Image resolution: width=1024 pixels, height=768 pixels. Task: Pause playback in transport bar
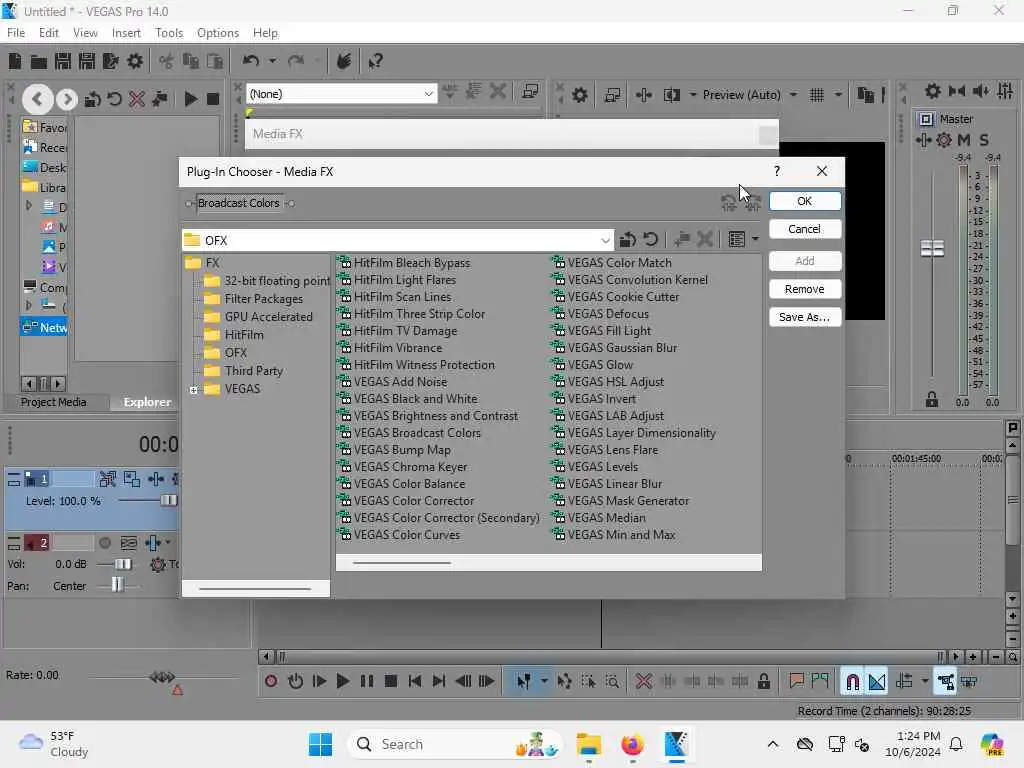click(367, 682)
